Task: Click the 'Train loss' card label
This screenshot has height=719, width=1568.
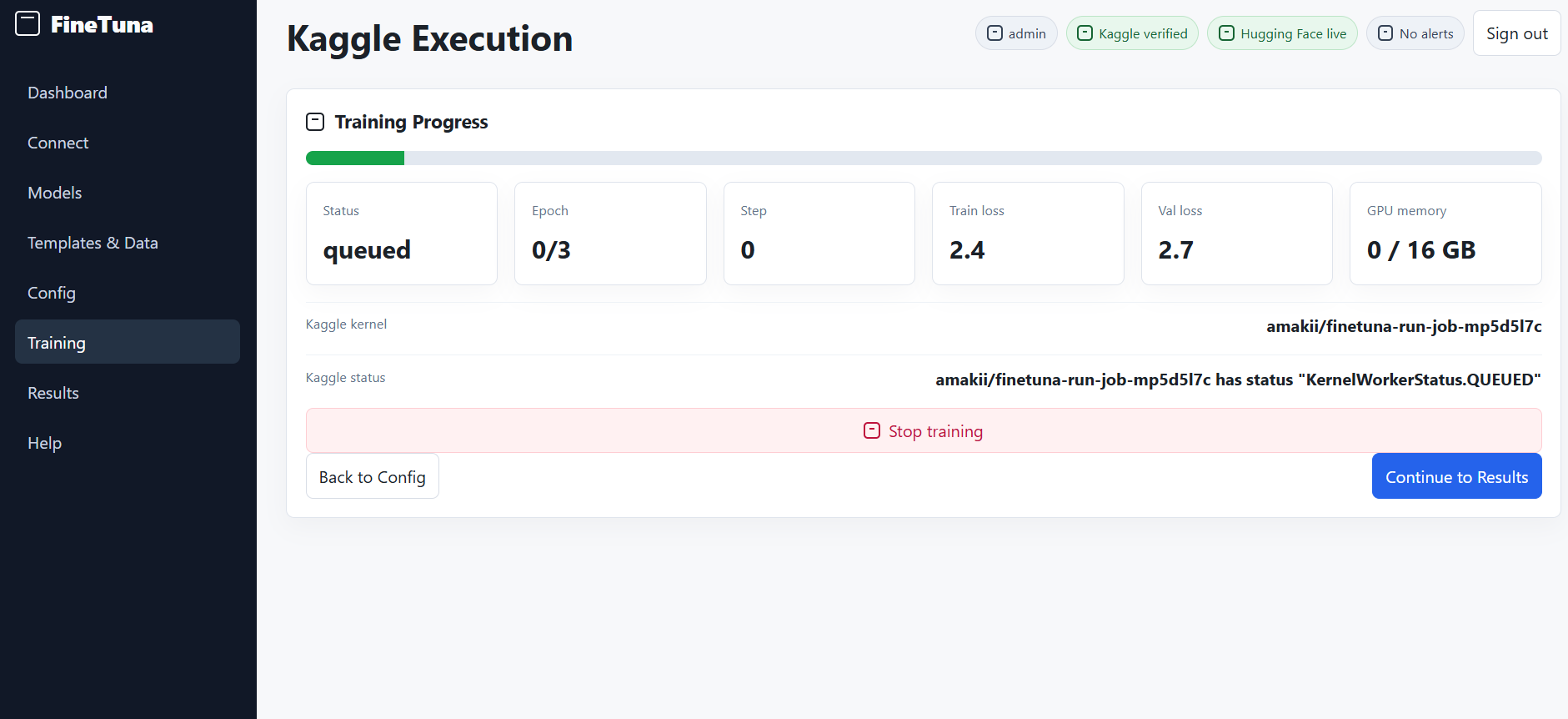Action: point(977,211)
